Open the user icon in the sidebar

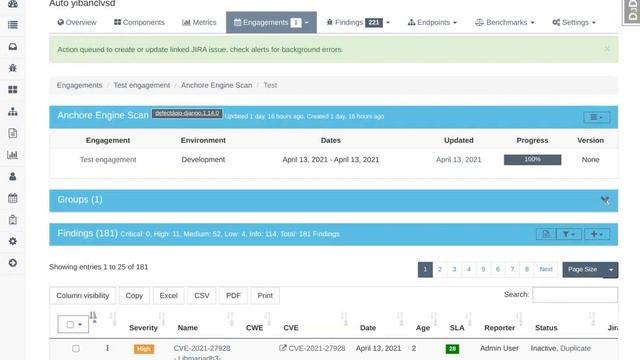13,176
